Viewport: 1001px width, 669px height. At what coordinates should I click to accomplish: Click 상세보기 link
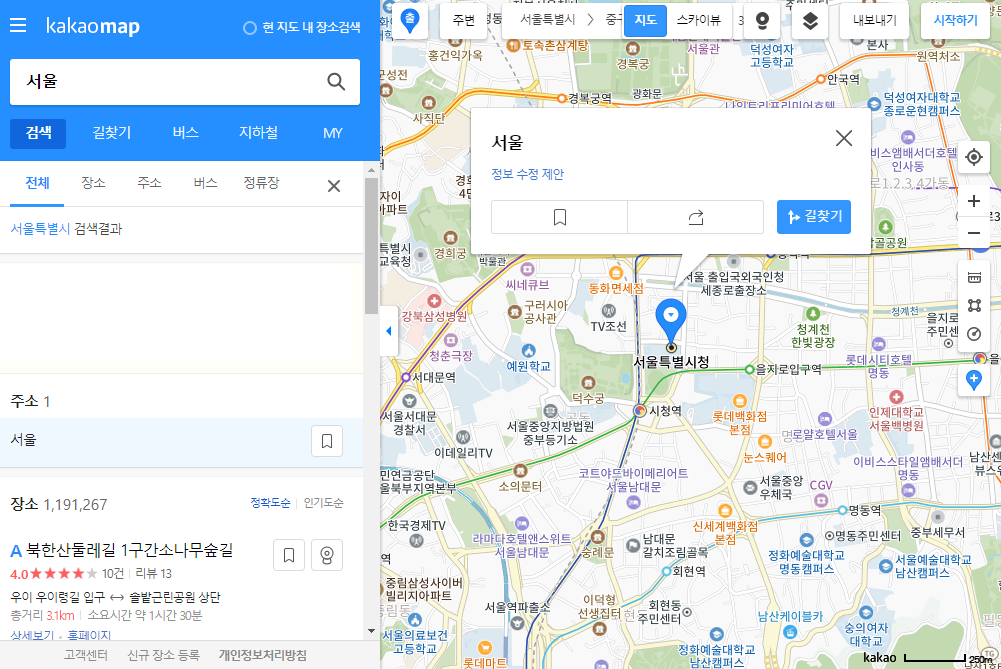click(x=33, y=635)
